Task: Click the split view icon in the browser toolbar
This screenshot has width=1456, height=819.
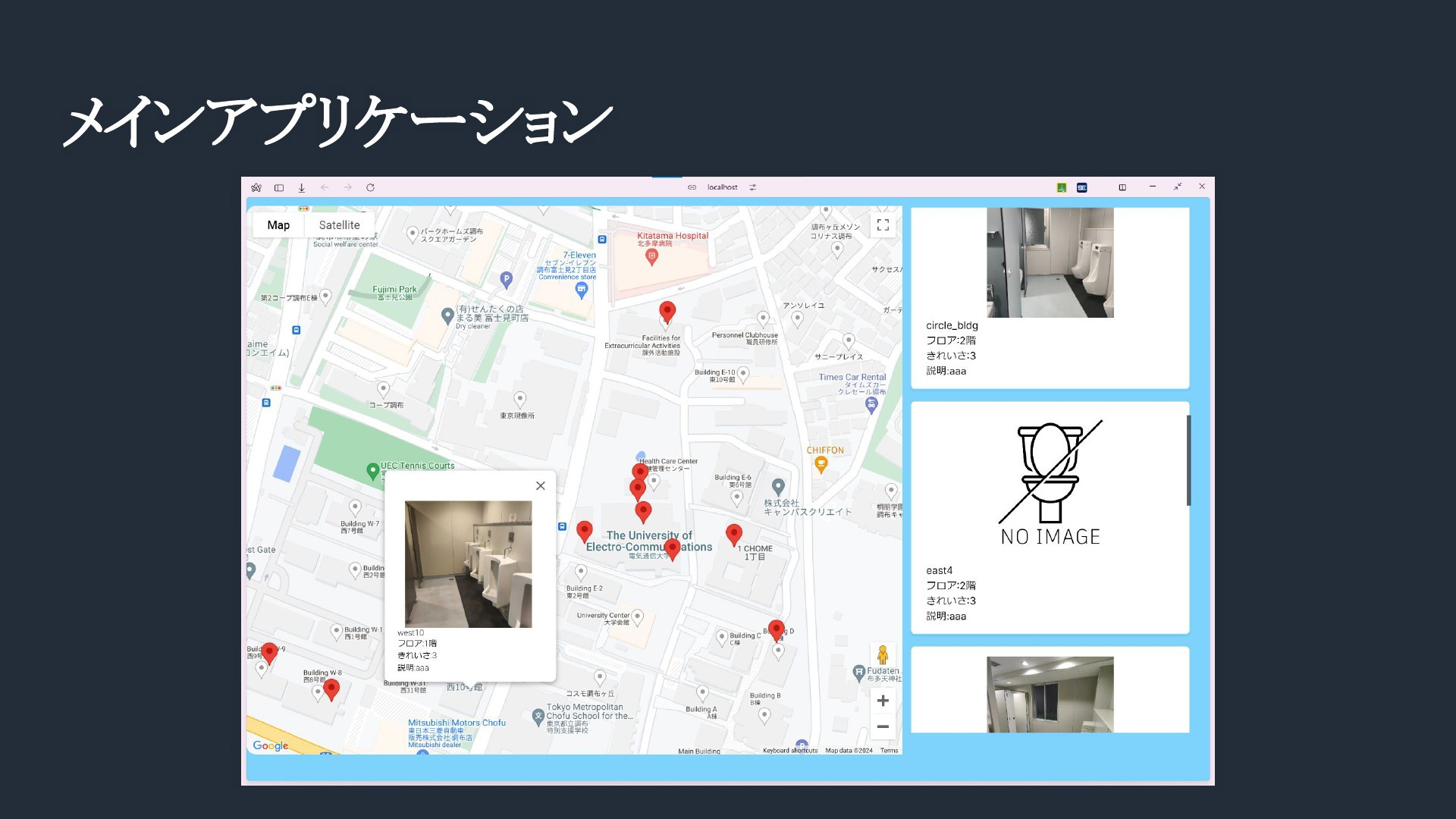Action: [1122, 187]
